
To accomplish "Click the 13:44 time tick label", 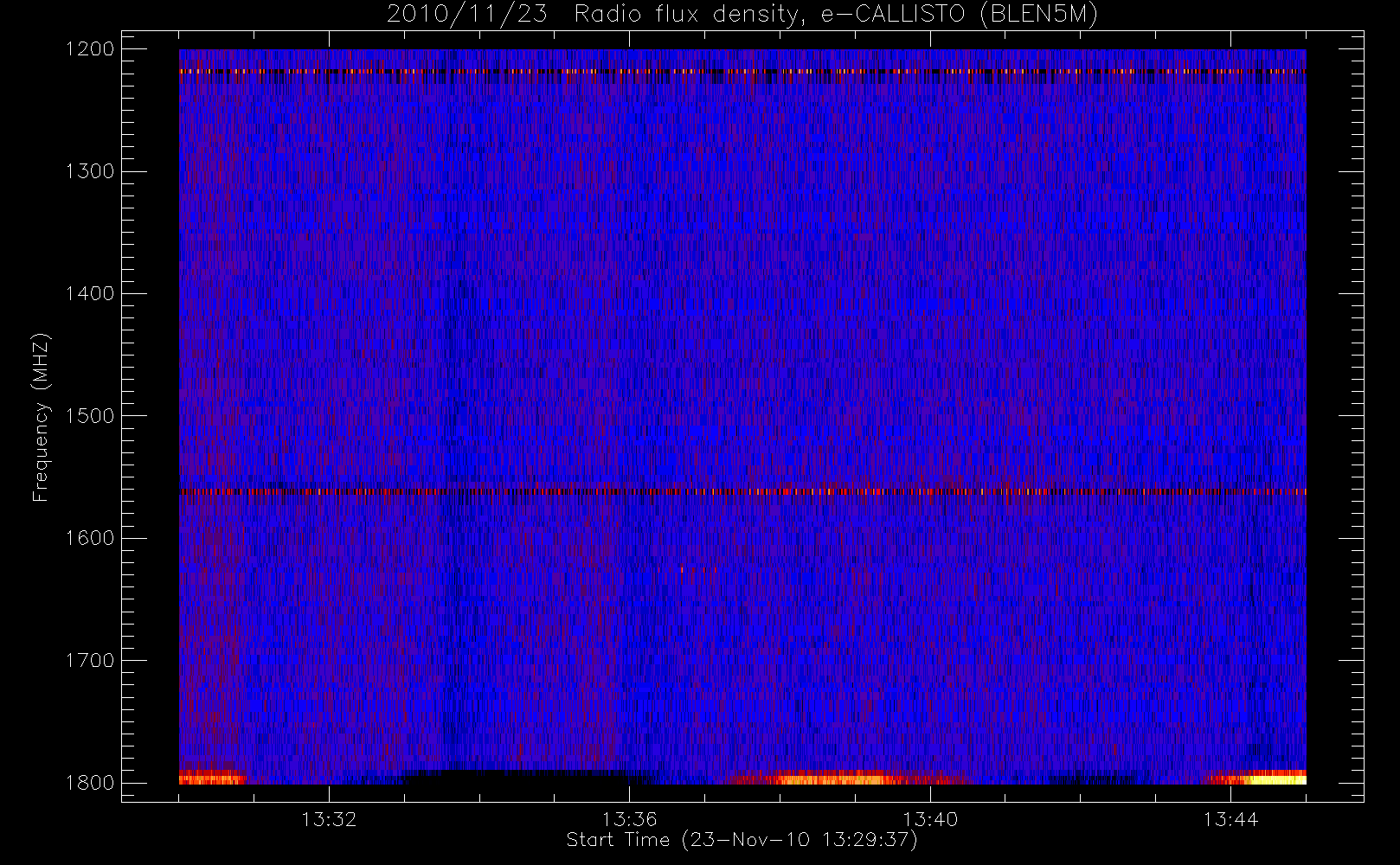I will click(x=1230, y=819).
